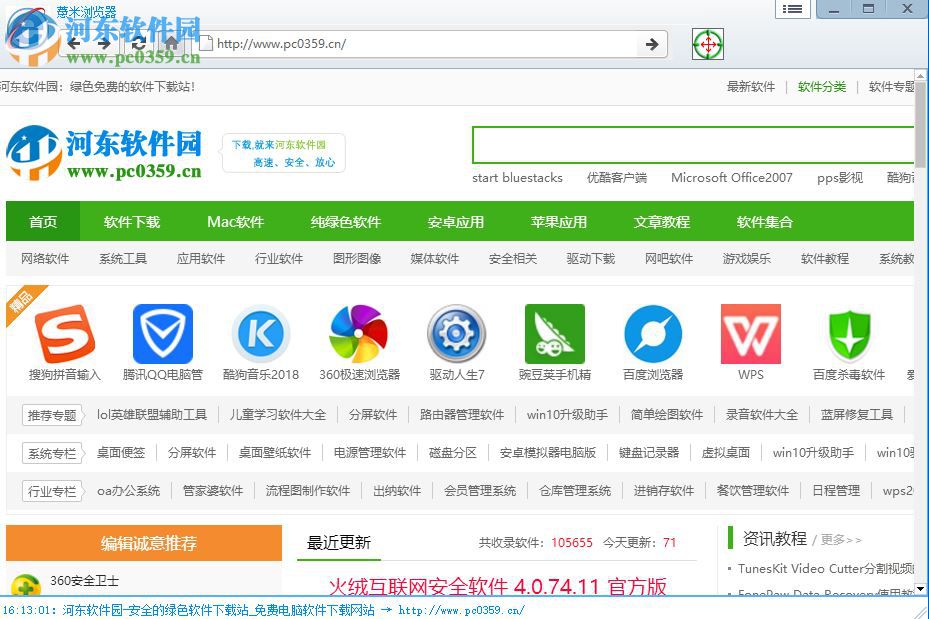Open the Wandoujia phone assistant icon

(x=555, y=333)
